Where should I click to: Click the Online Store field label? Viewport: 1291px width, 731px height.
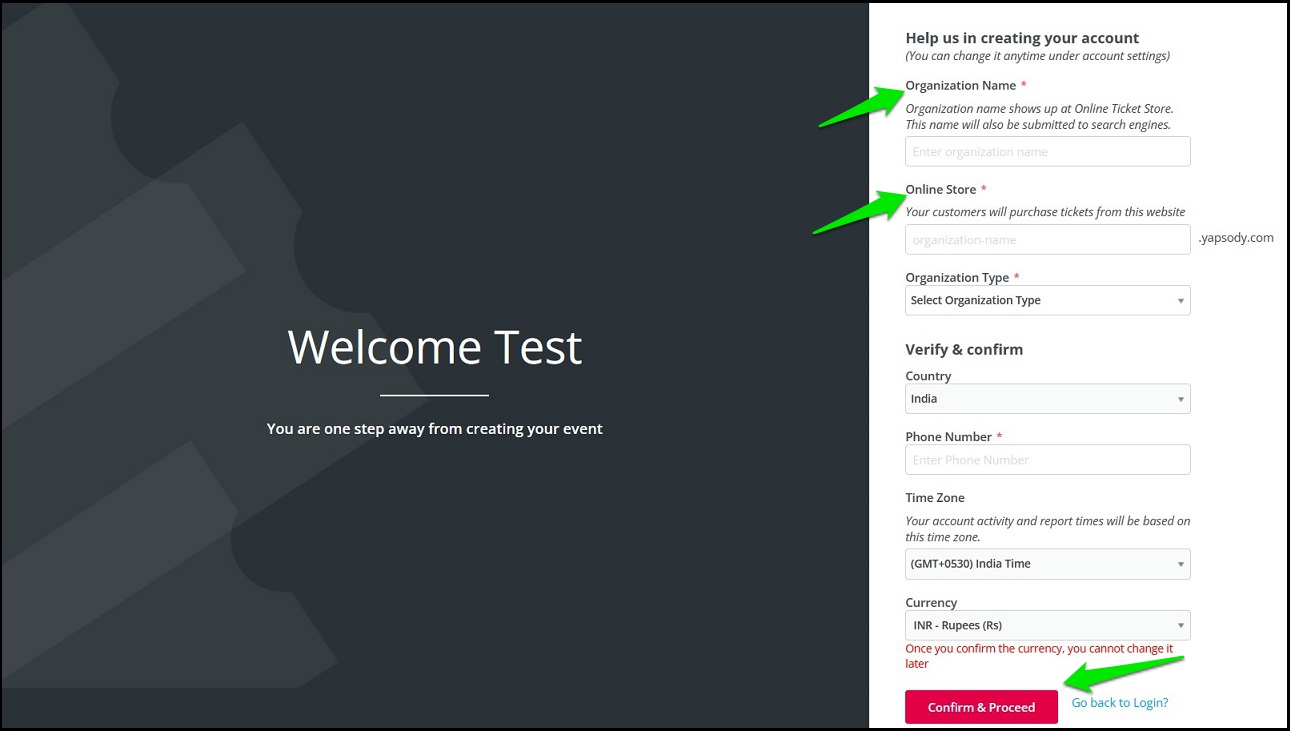(x=938, y=190)
